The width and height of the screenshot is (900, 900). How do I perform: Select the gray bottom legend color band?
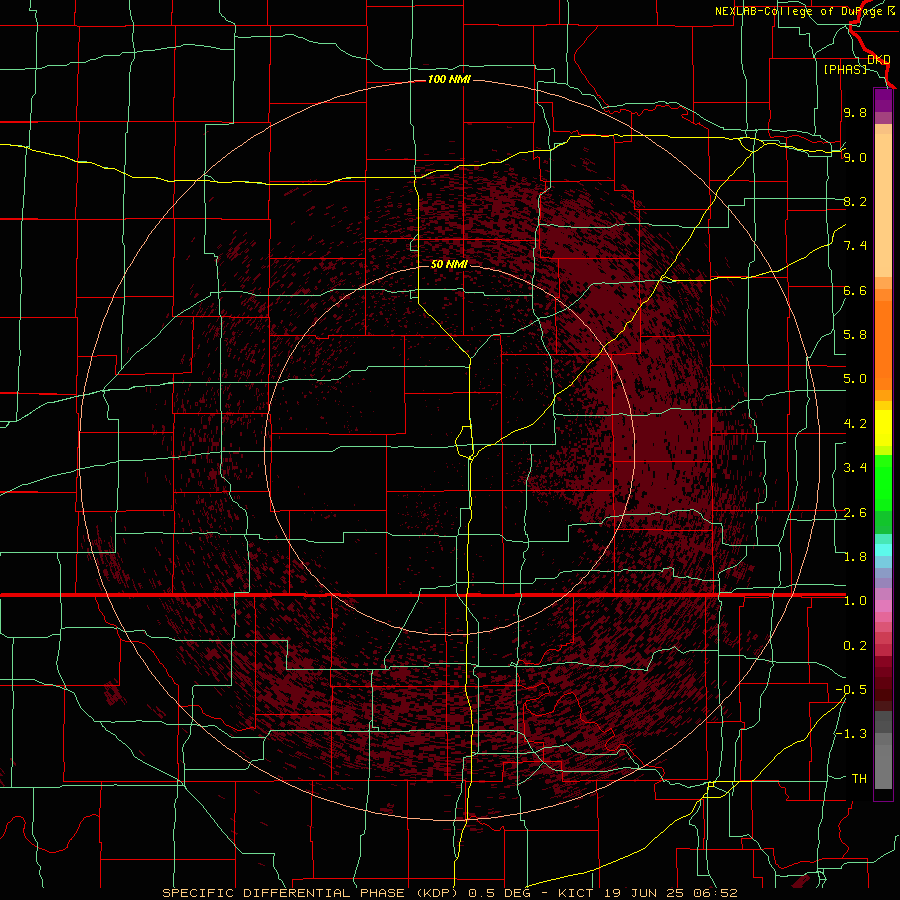(x=883, y=766)
